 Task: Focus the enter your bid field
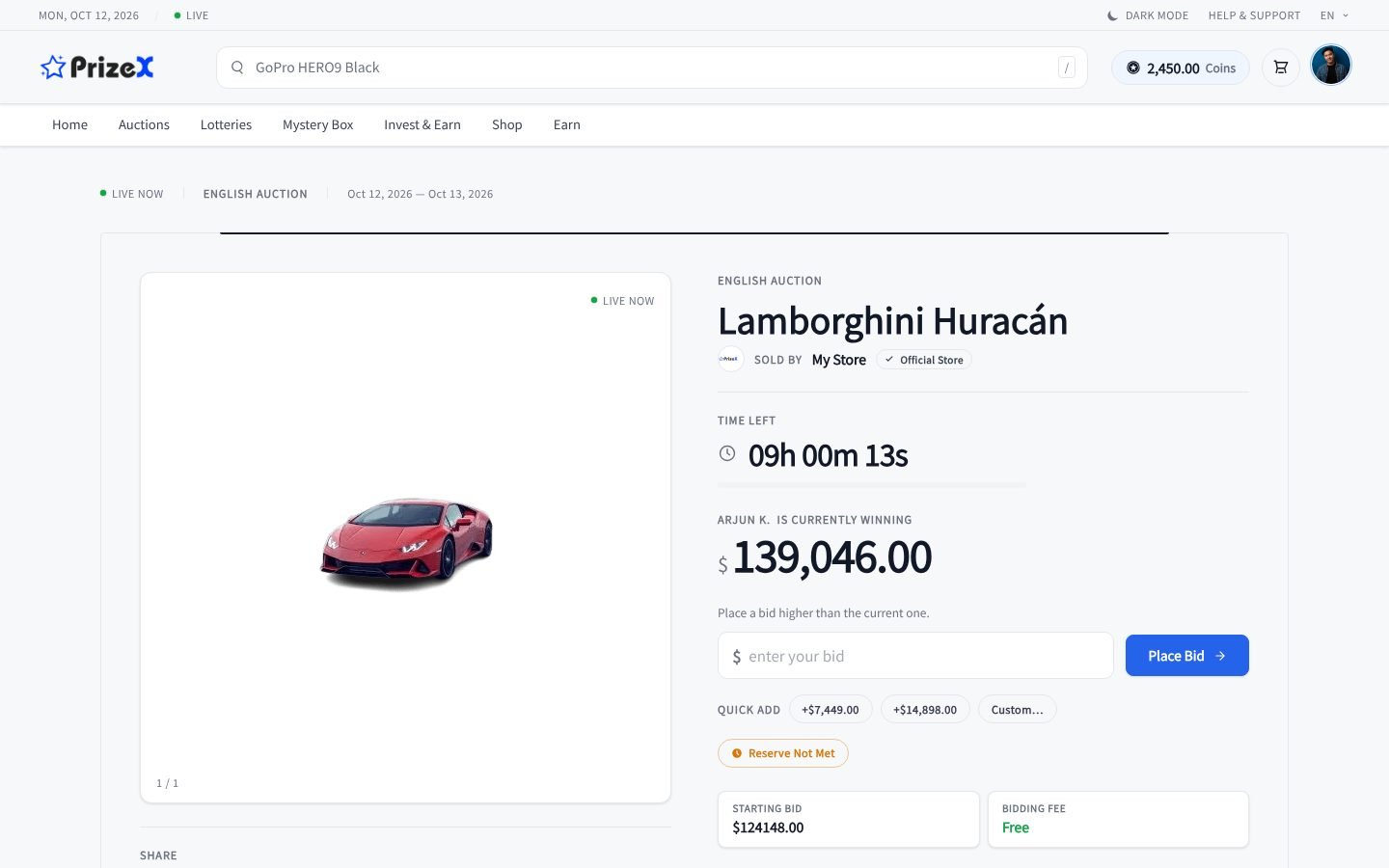click(915, 656)
